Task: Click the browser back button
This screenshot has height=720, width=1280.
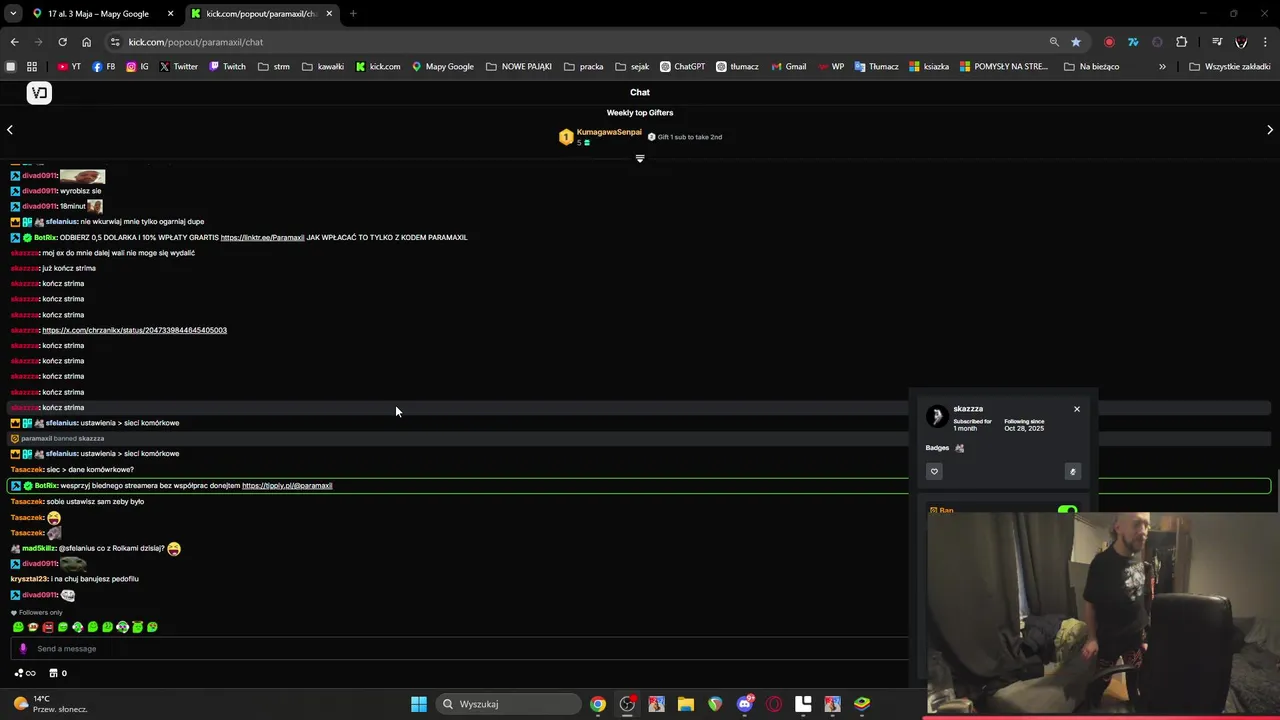Action: point(14,42)
